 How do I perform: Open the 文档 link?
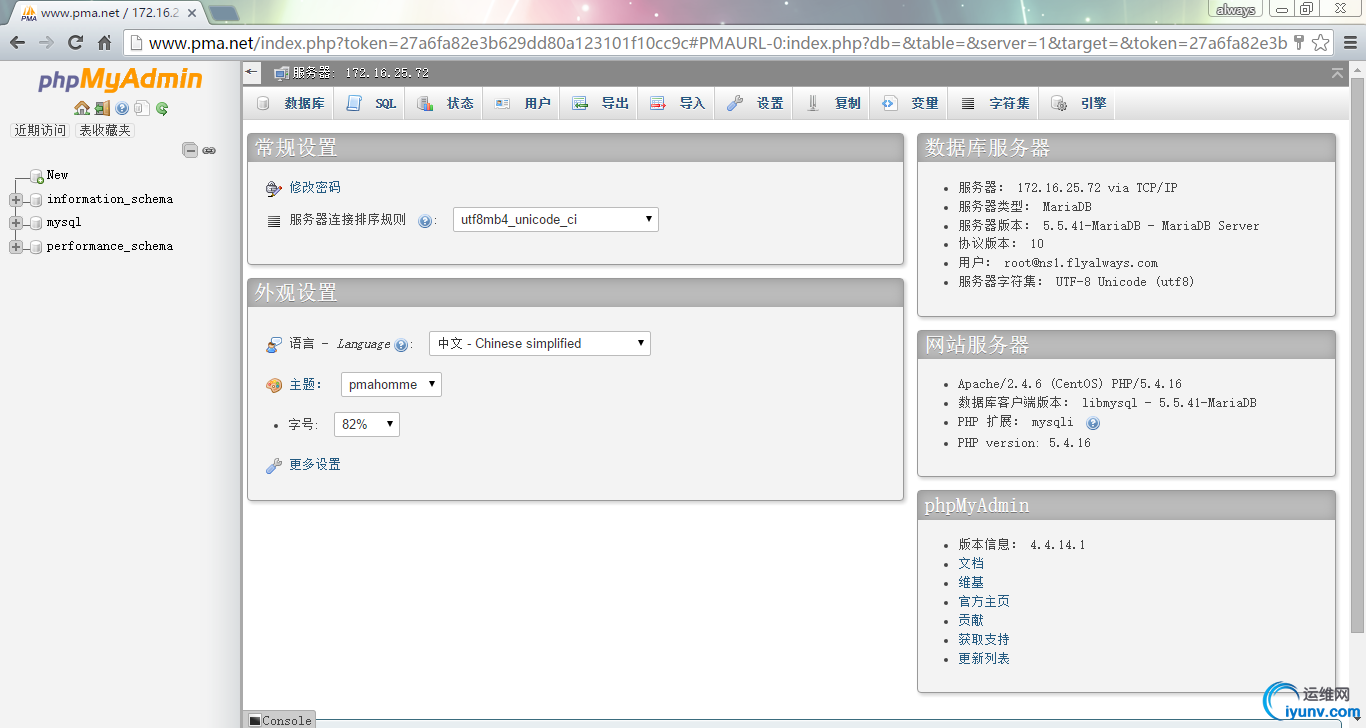[x=971, y=563]
